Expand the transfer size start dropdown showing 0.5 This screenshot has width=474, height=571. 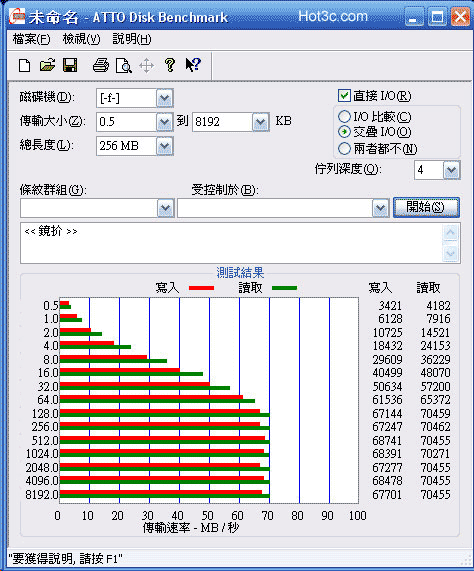(x=165, y=122)
